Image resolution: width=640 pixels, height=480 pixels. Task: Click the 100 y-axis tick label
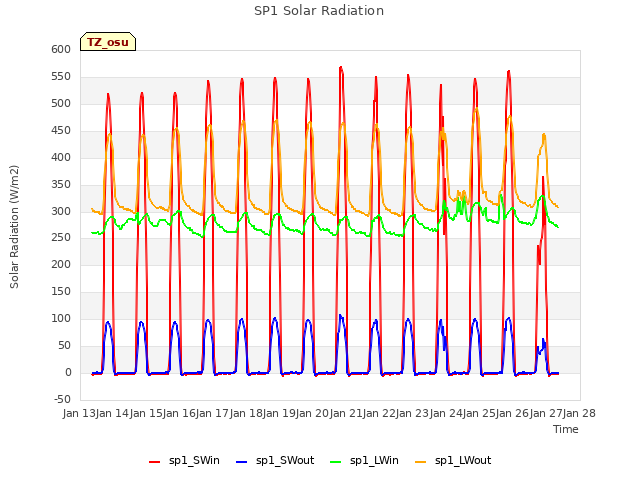pyautogui.click(x=61, y=318)
